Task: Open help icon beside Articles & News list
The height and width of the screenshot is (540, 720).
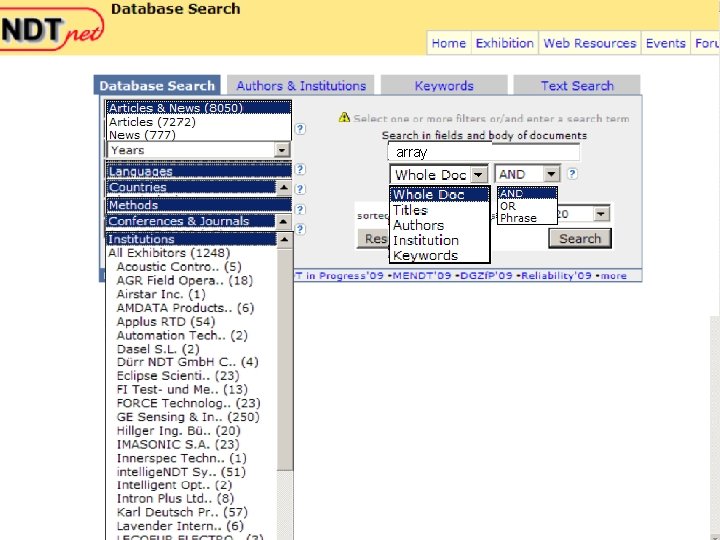Action: 300,129
